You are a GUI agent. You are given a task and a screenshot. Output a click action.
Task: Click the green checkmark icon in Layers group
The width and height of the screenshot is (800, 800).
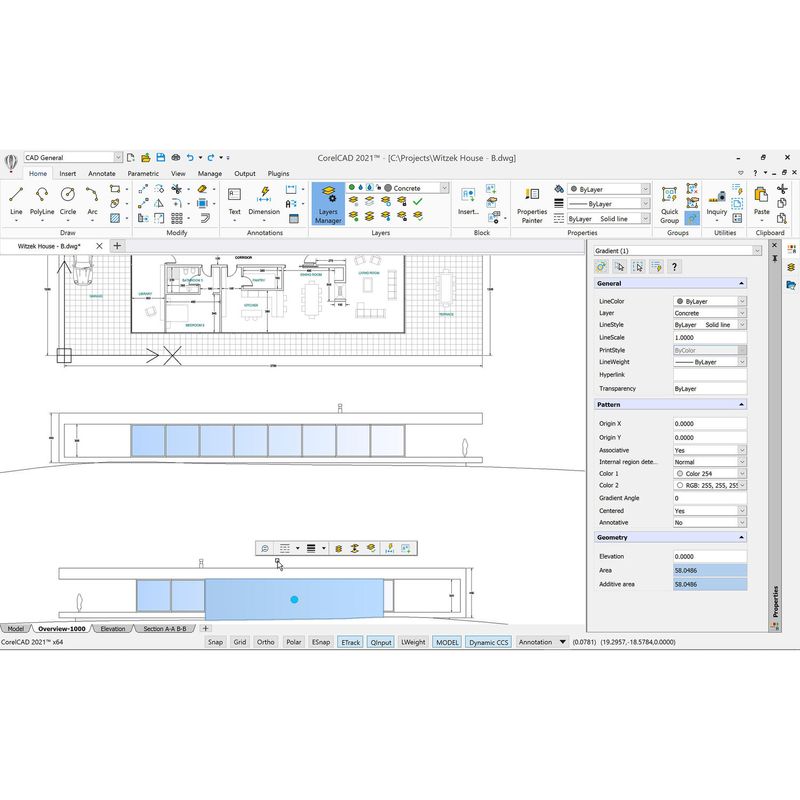pos(418,202)
